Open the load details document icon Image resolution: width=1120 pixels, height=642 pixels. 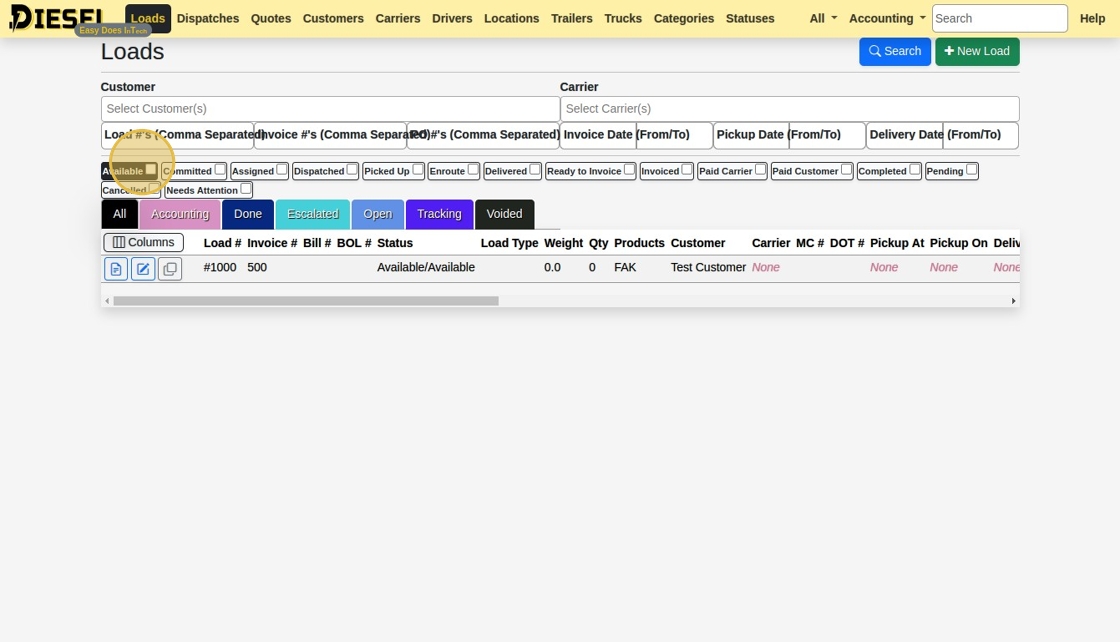[116, 269]
